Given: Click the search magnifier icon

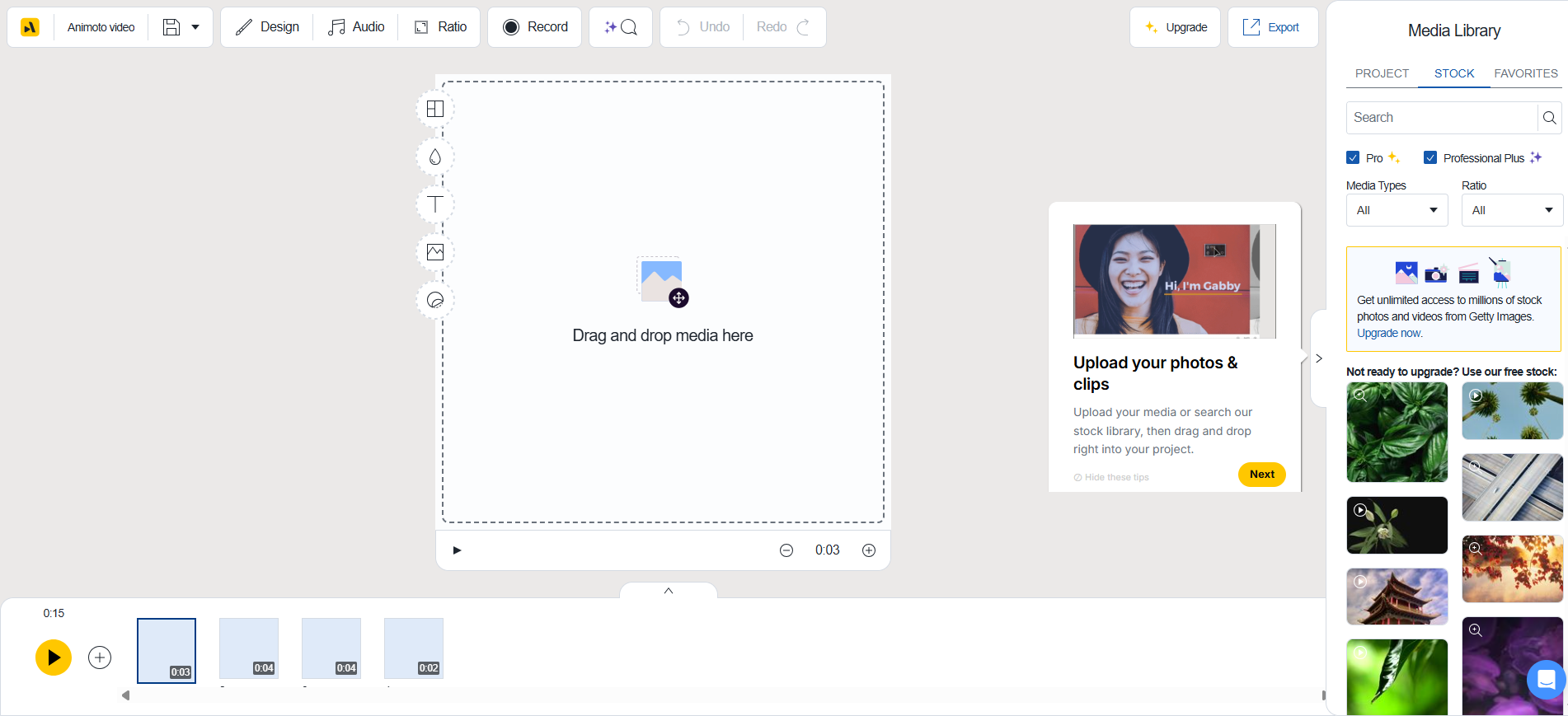Looking at the screenshot, I should pyautogui.click(x=1550, y=118).
